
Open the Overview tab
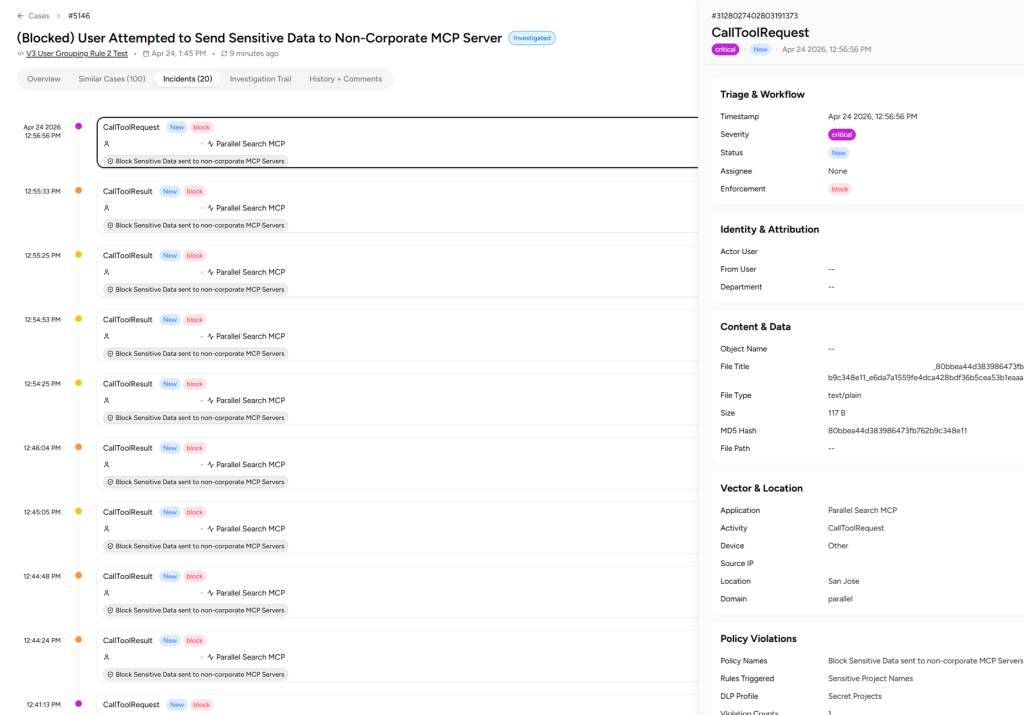click(44, 79)
